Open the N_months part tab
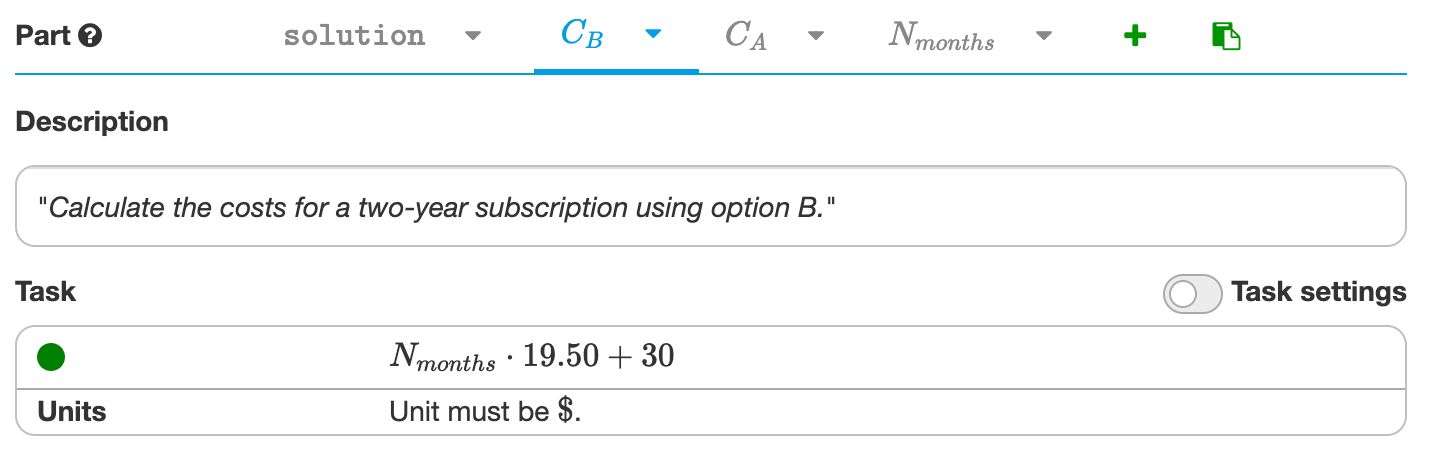 pos(941,38)
